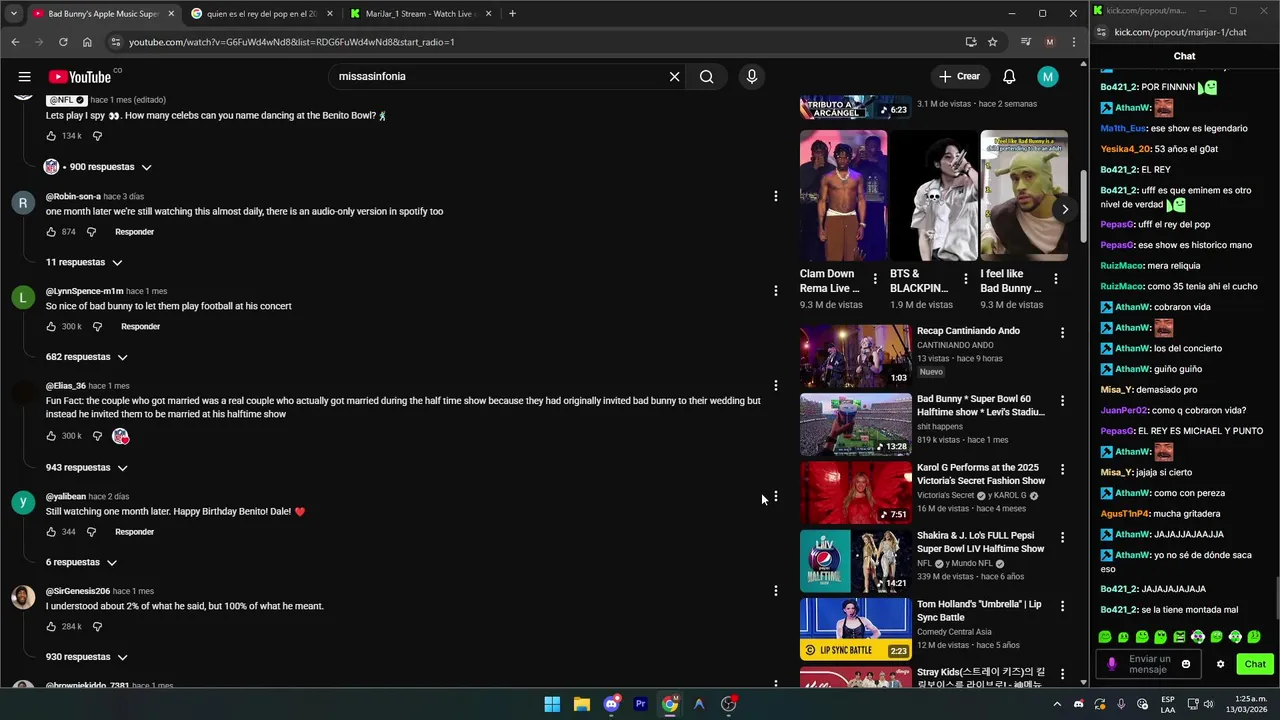Image resolution: width=1280 pixels, height=720 pixels.
Task: Click Responder under the @Robin-son-a comment
Action: click(134, 232)
